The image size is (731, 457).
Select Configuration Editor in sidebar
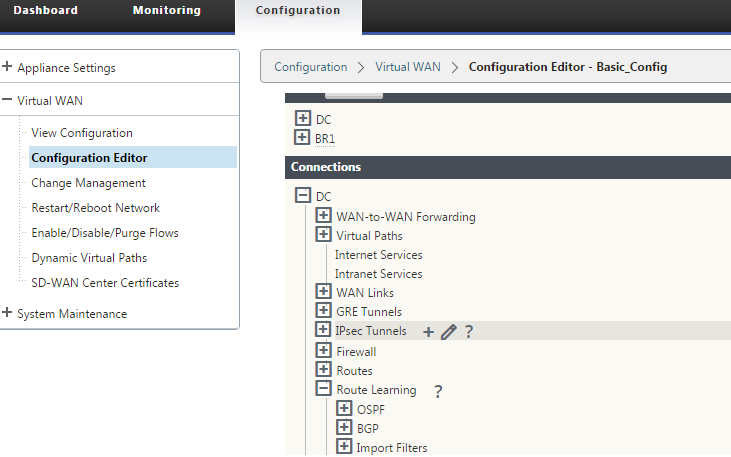click(x=133, y=158)
